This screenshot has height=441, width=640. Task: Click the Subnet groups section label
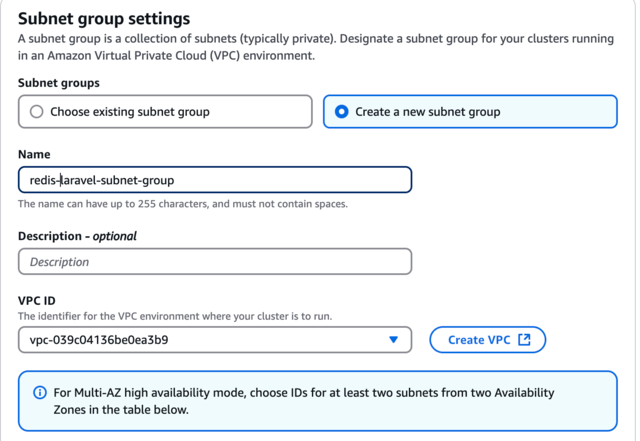pyautogui.click(x=59, y=83)
